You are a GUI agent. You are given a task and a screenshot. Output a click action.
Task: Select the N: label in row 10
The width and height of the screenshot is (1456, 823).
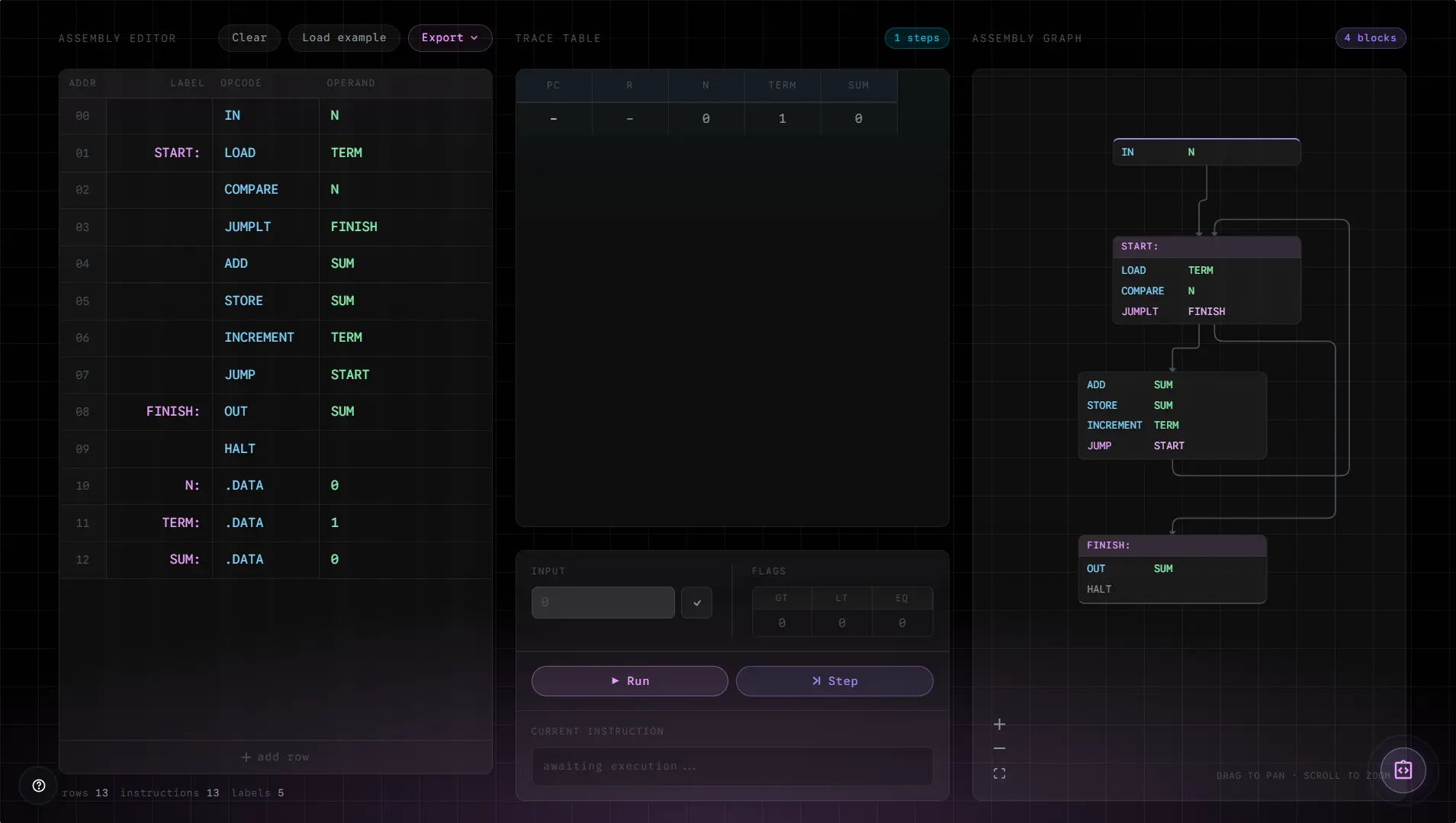coord(192,486)
